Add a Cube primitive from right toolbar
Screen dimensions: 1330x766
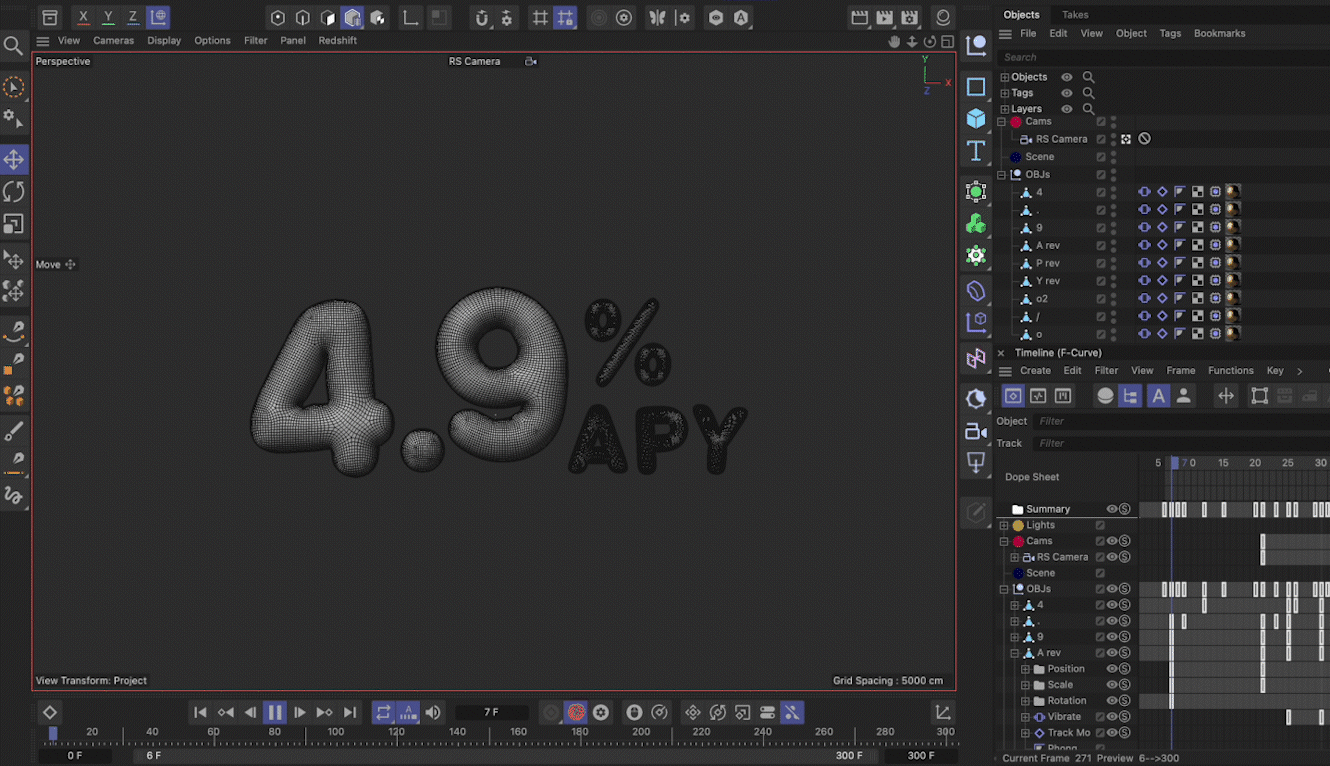[x=976, y=119]
